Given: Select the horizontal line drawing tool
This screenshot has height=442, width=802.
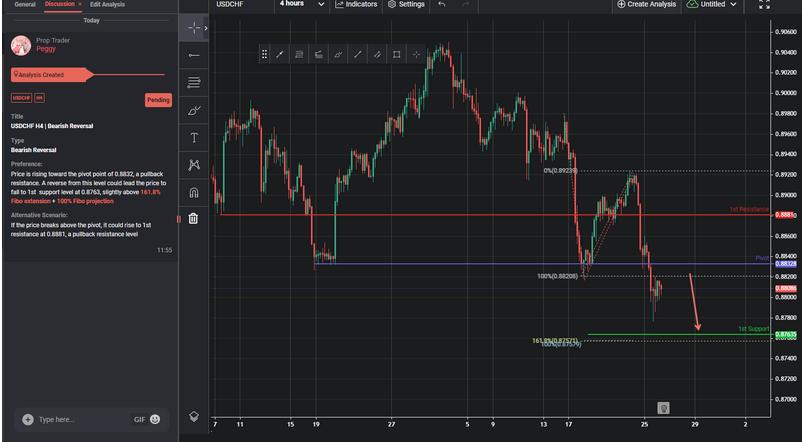Looking at the screenshot, I should coord(194,55).
